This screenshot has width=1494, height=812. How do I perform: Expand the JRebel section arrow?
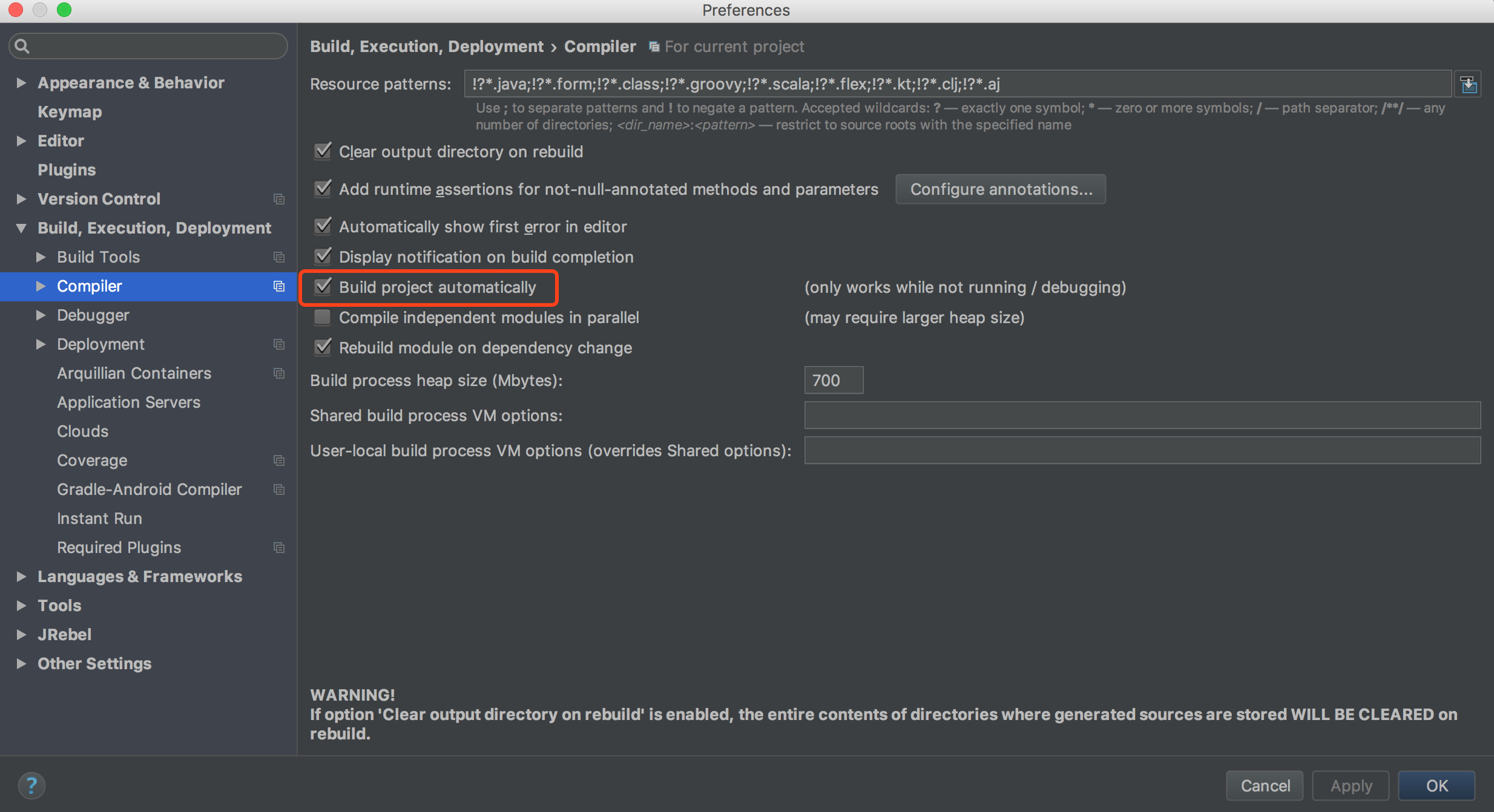(x=21, y=634)
